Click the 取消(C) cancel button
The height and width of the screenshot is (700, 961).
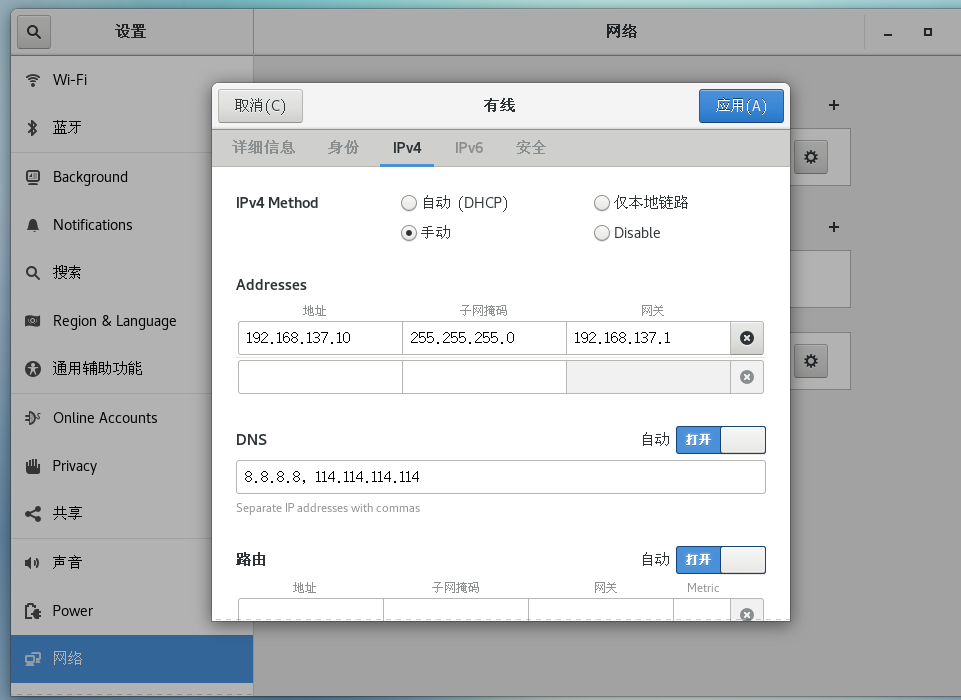coord(260,106)
